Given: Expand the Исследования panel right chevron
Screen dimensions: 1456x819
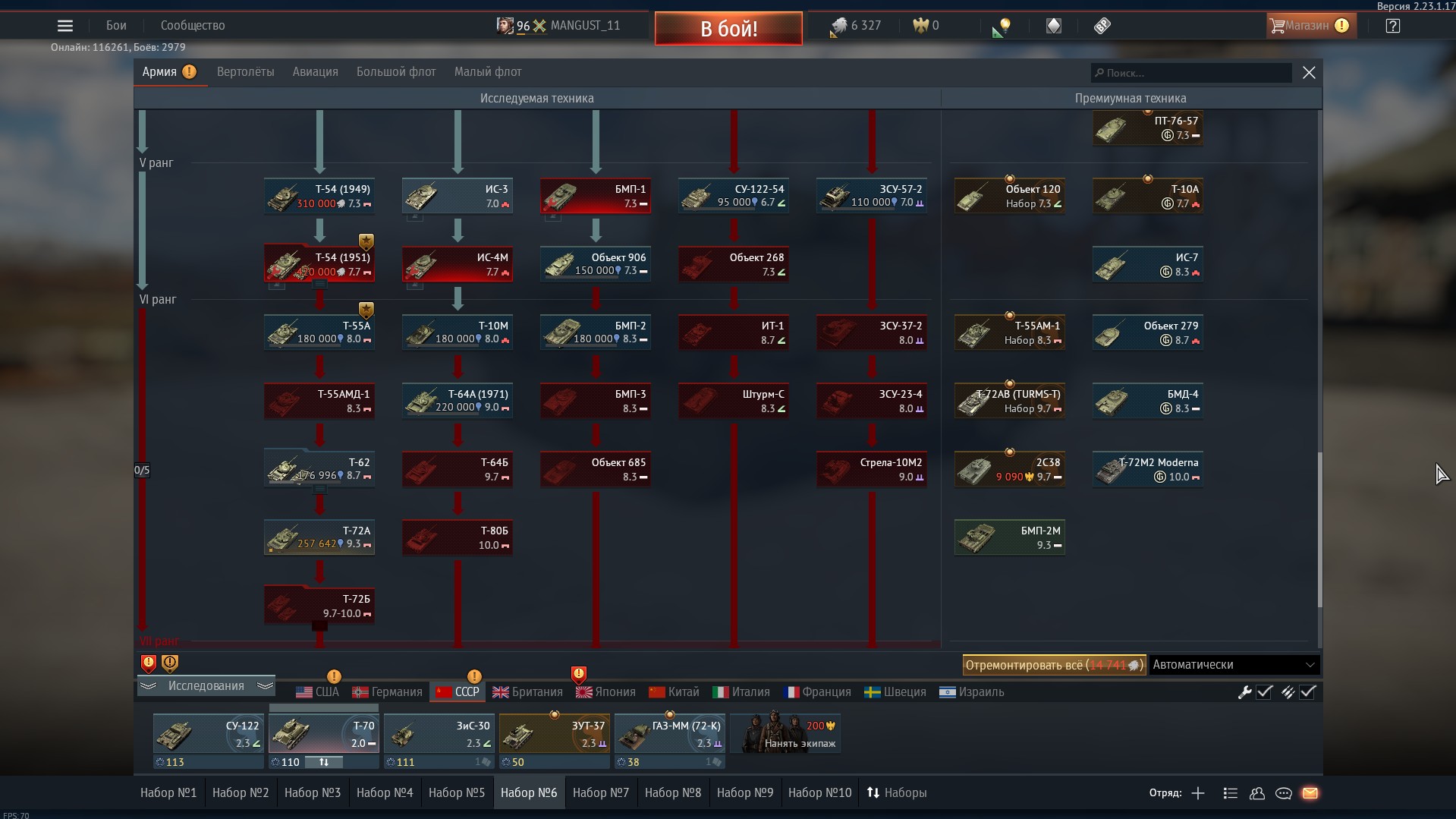Looking at the screenshot, I should pos(265,686).
